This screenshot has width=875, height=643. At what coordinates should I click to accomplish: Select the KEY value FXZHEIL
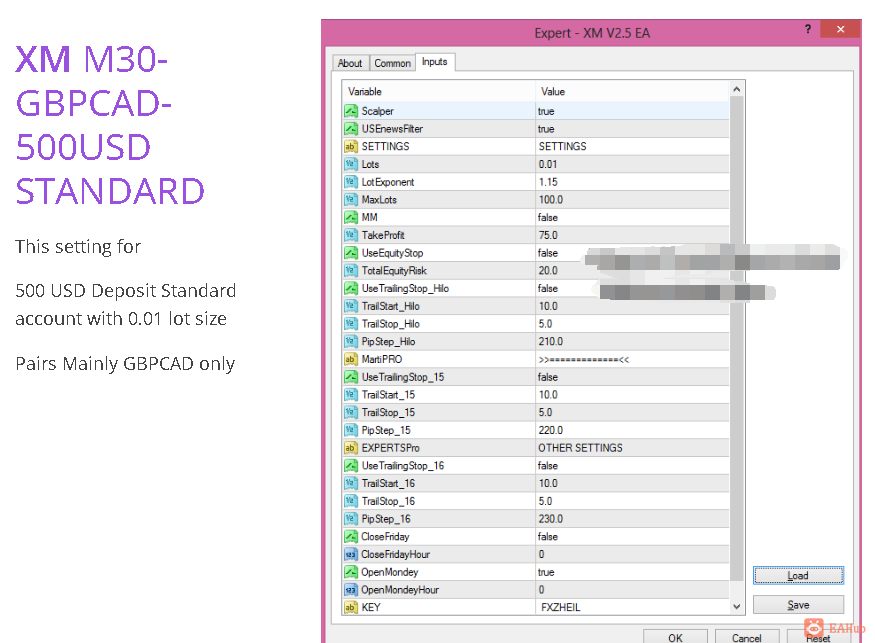pos(561,607)
